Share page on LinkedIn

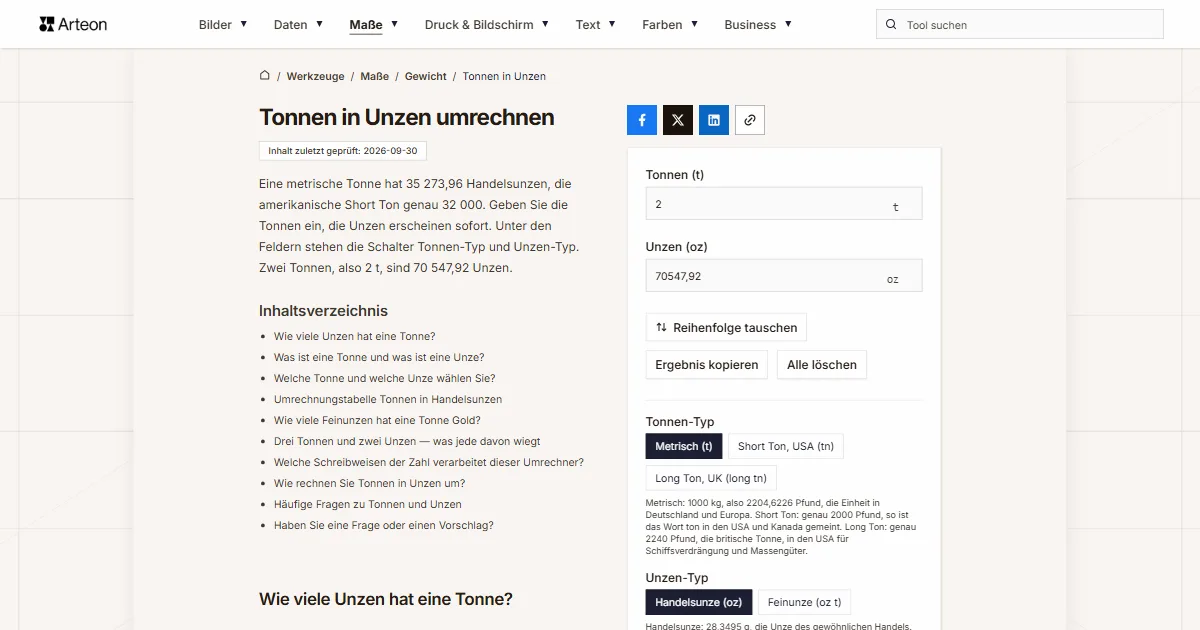click(714, 120)
